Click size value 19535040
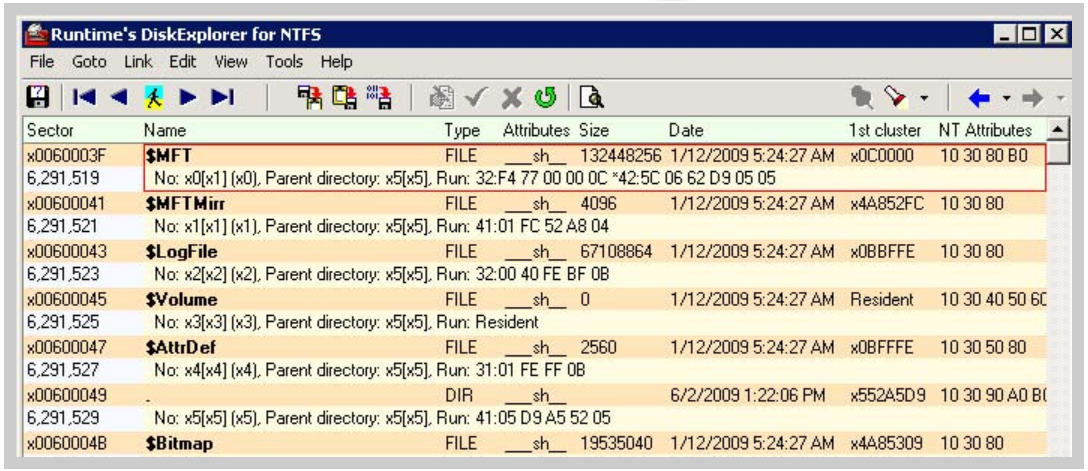 (615, 444)
